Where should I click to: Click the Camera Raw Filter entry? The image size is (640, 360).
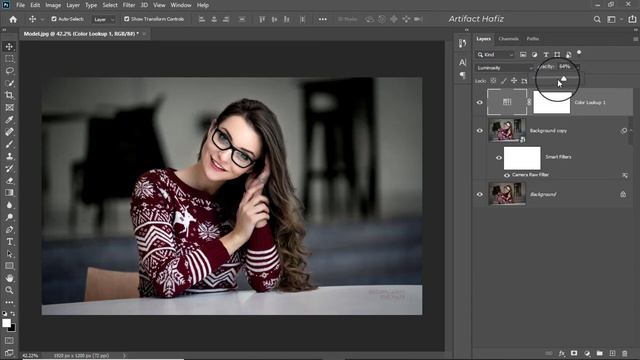tap(530, 175)
